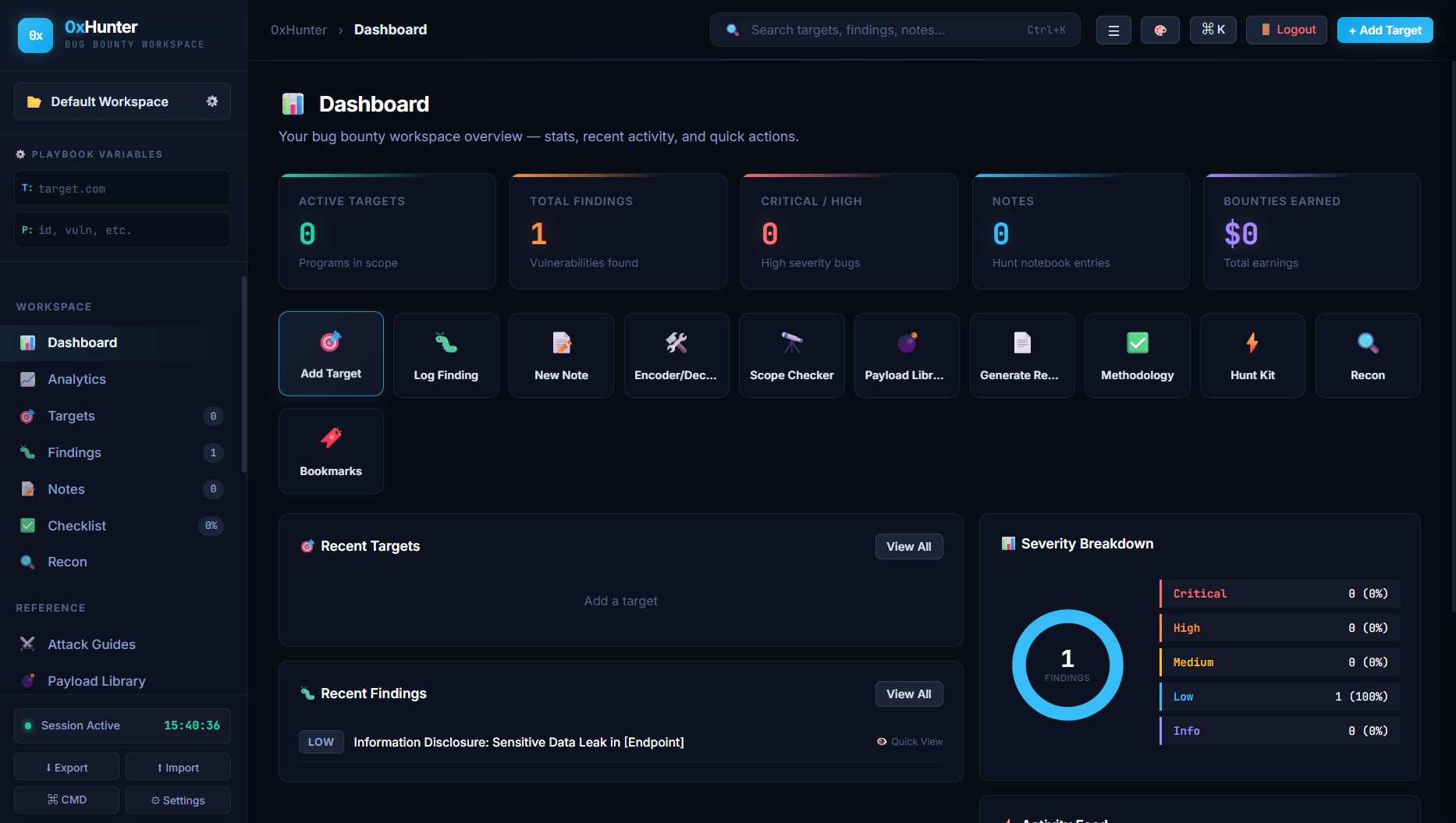1456x823 pixels.
Task: Open the Bookmarks tile
Action: pos(331,451)
